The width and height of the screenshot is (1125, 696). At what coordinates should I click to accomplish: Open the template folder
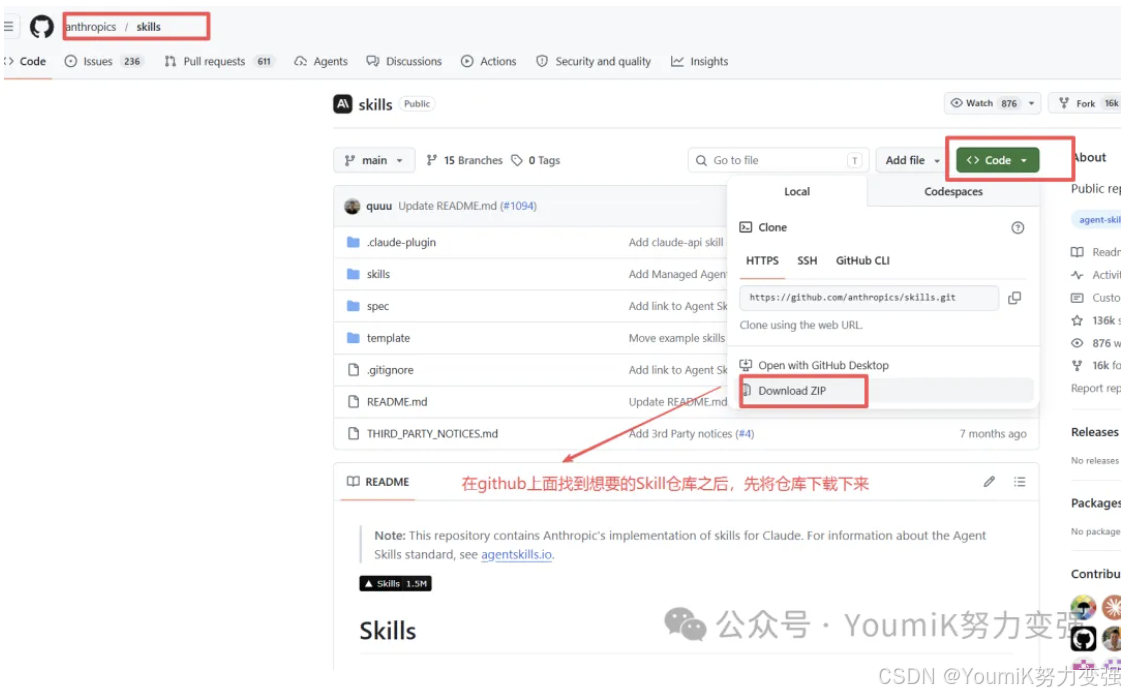388,338
